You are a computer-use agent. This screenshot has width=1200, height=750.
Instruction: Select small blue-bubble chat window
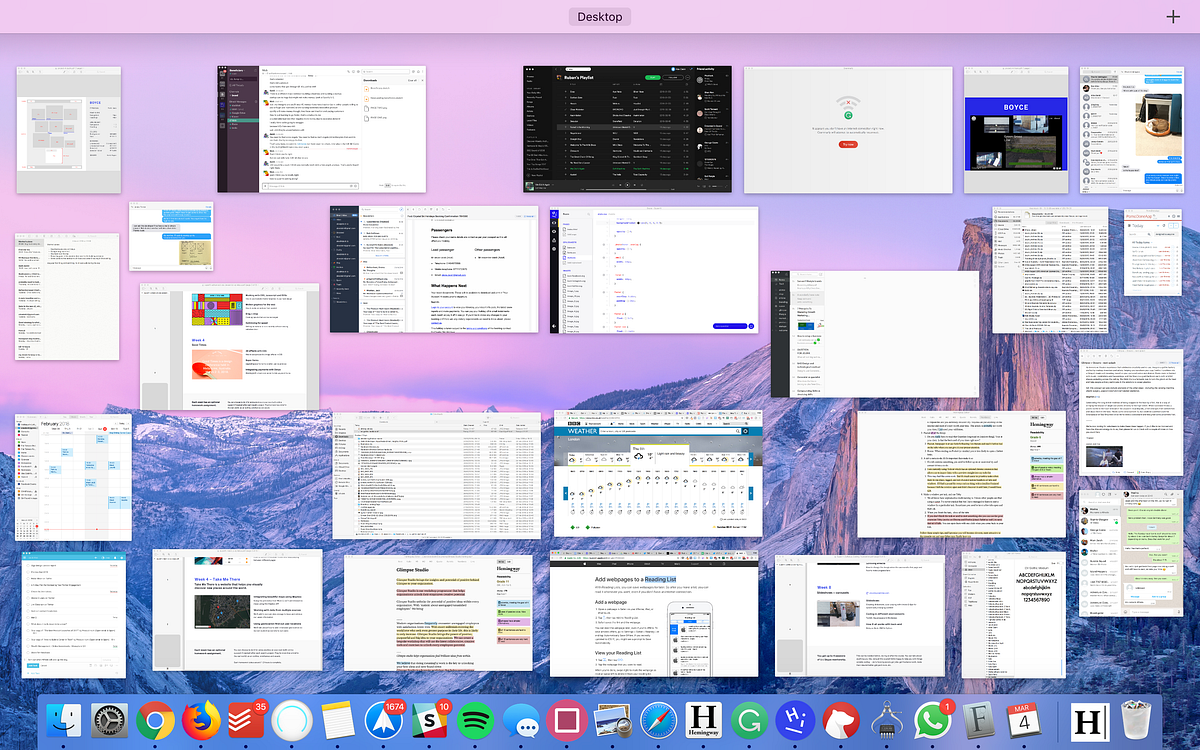pos(171,236)
